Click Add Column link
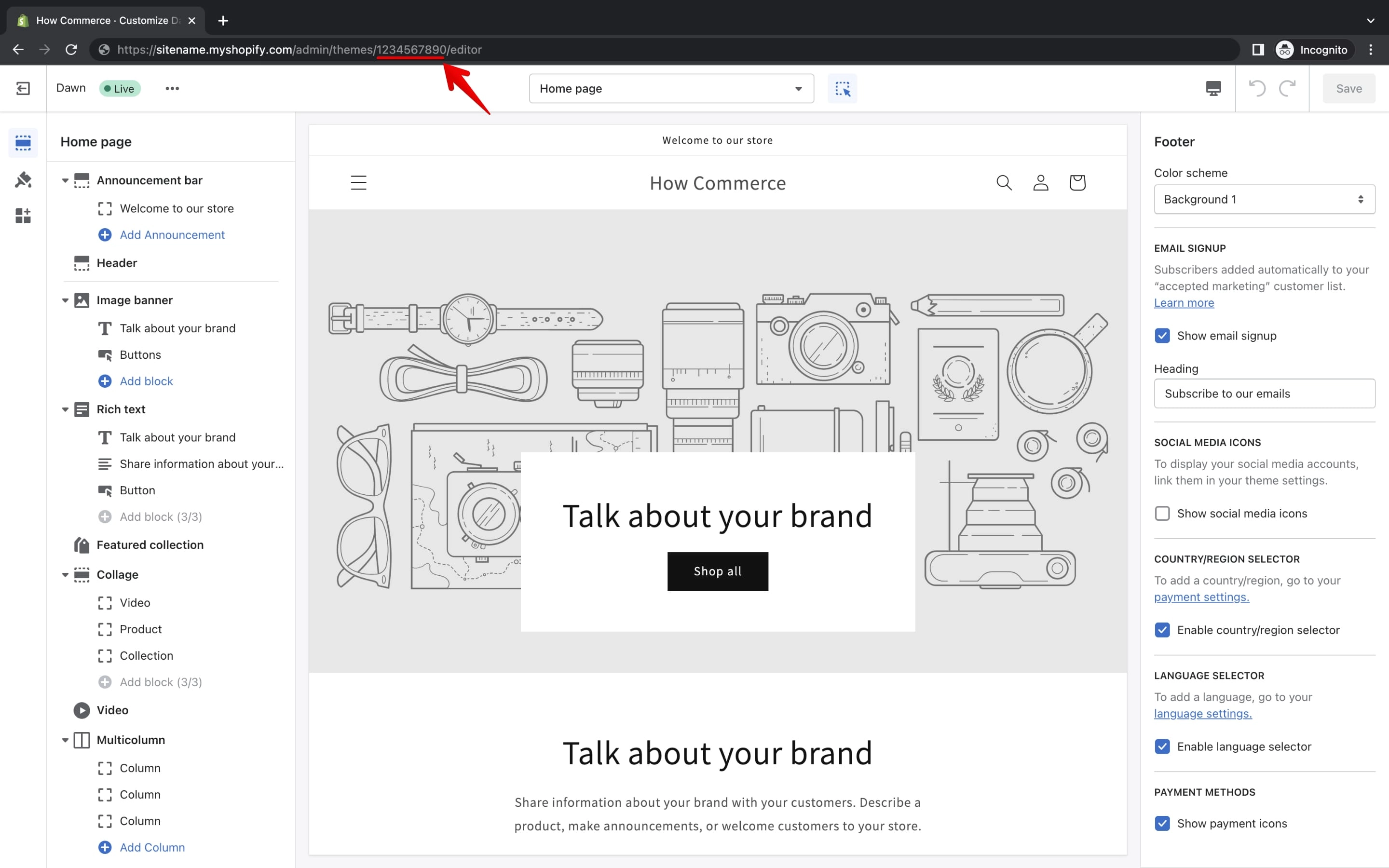 [152, 847]
